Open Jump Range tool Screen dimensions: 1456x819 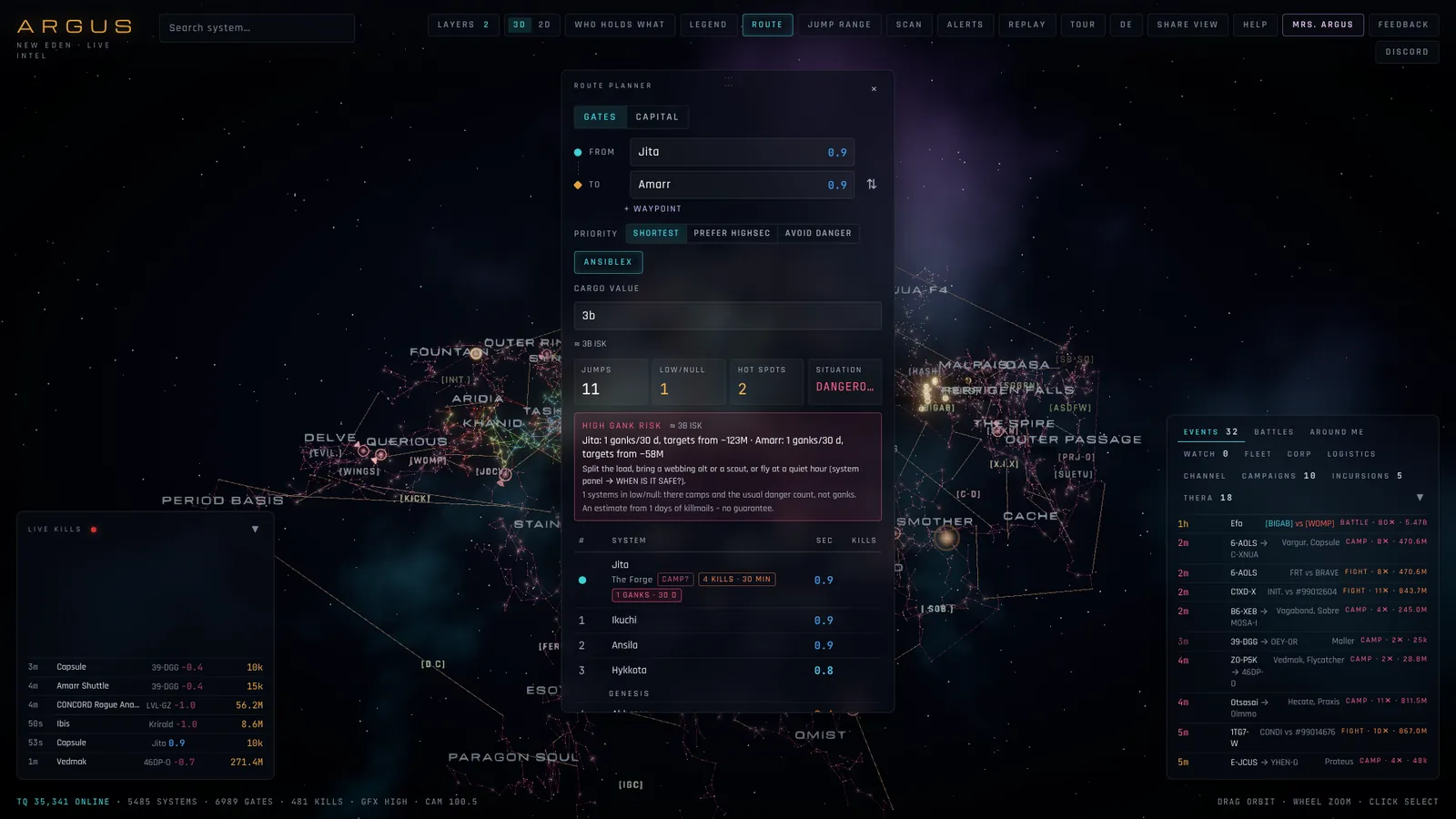839,25
